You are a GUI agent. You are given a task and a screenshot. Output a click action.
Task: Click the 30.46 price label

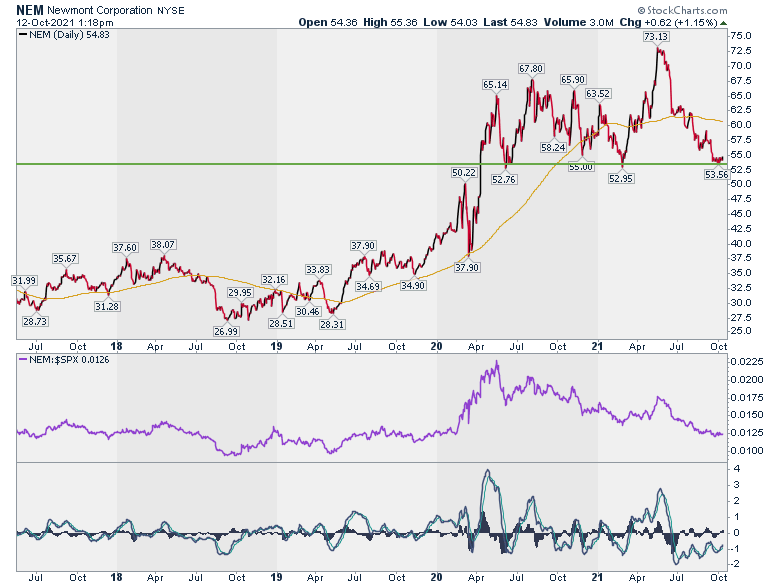[307, 311]
